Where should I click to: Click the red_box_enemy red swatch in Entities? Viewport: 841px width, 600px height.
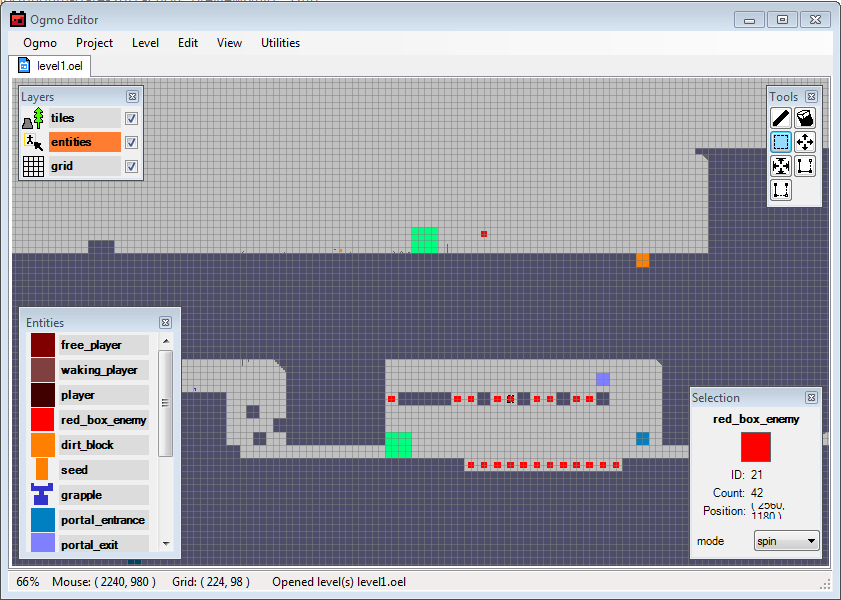[42, 419]
